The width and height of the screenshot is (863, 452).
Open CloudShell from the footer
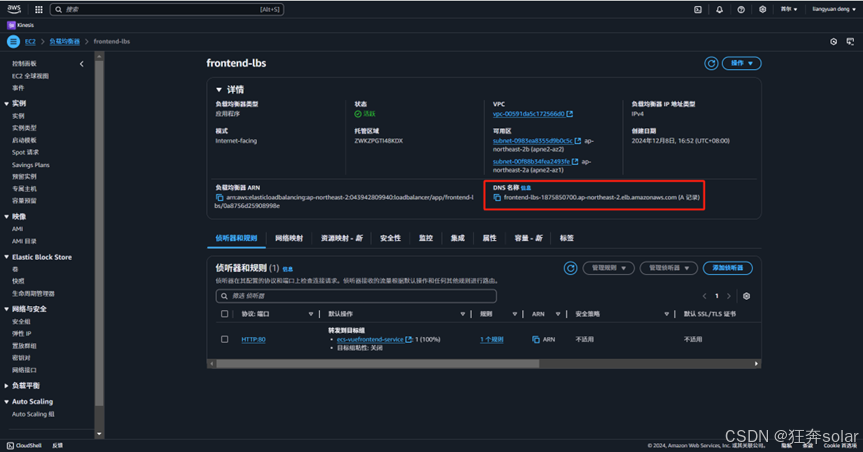pyautogui.click(x=24, y=445)
